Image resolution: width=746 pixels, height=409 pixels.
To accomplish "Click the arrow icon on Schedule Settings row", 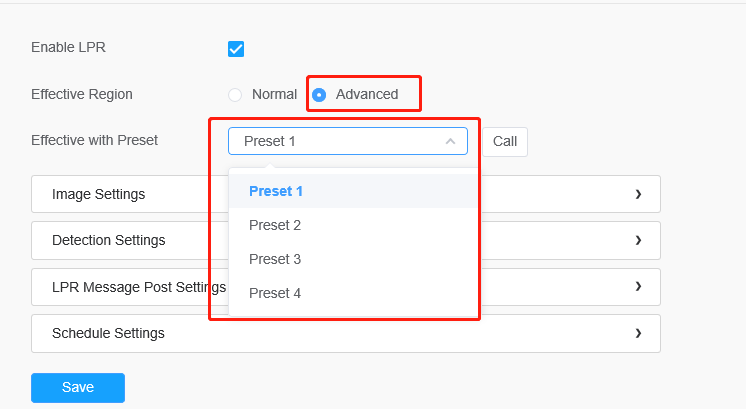I will [638, 333].
